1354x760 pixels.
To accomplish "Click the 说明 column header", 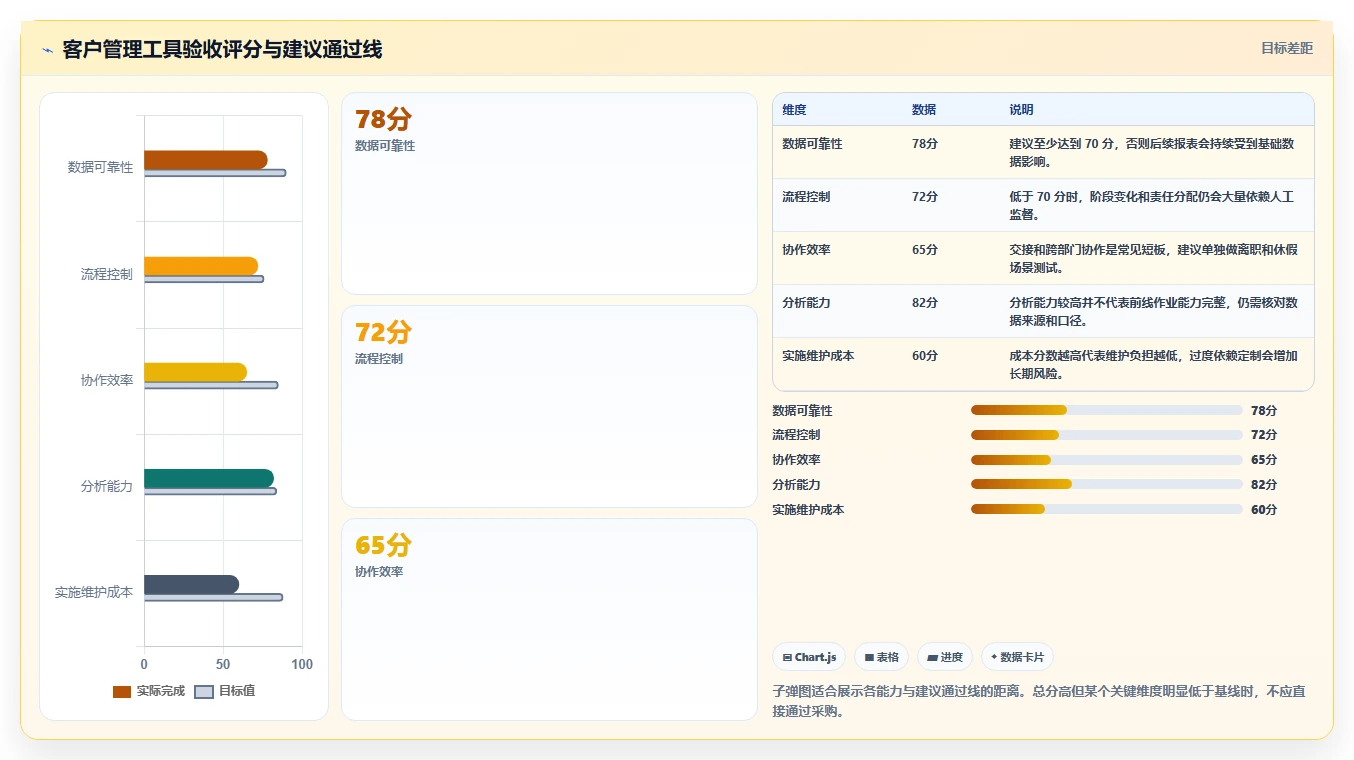I will pos(1021,109).
